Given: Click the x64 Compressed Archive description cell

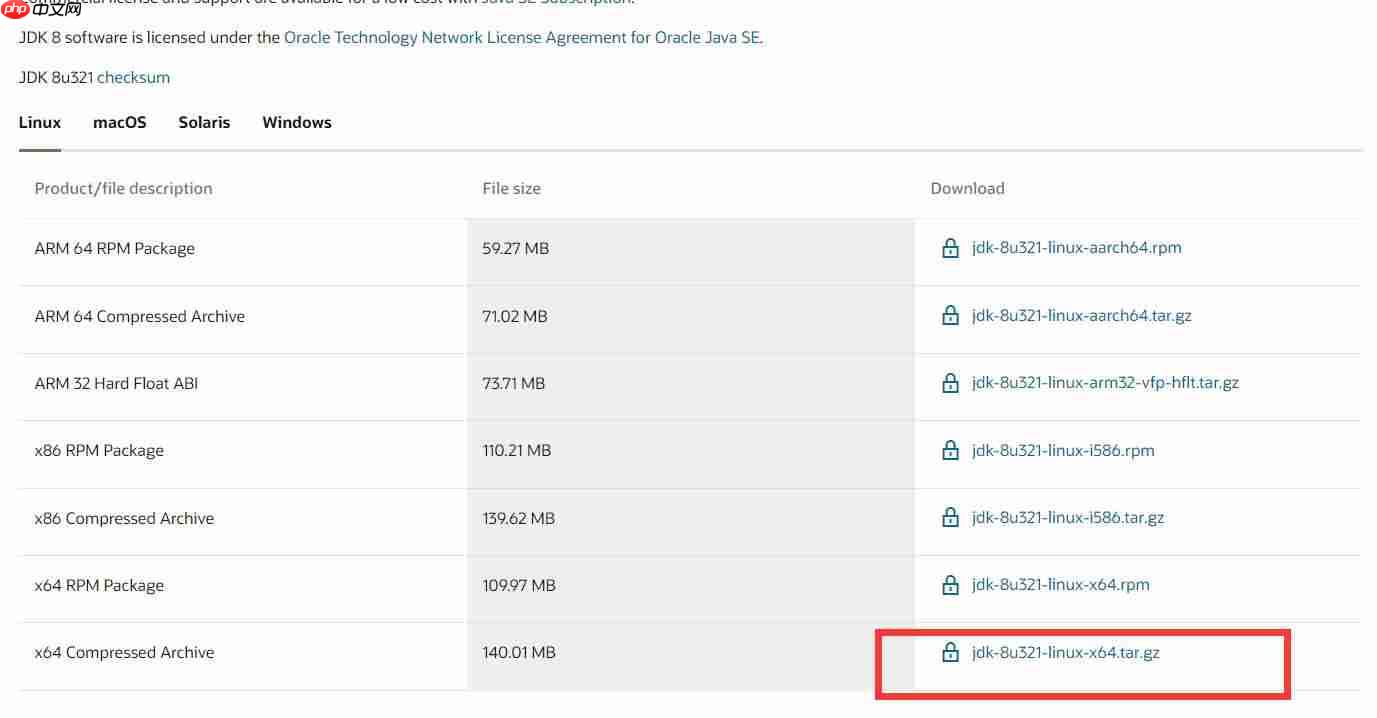Looking at the screenshot, I should [x=125, y=653].
